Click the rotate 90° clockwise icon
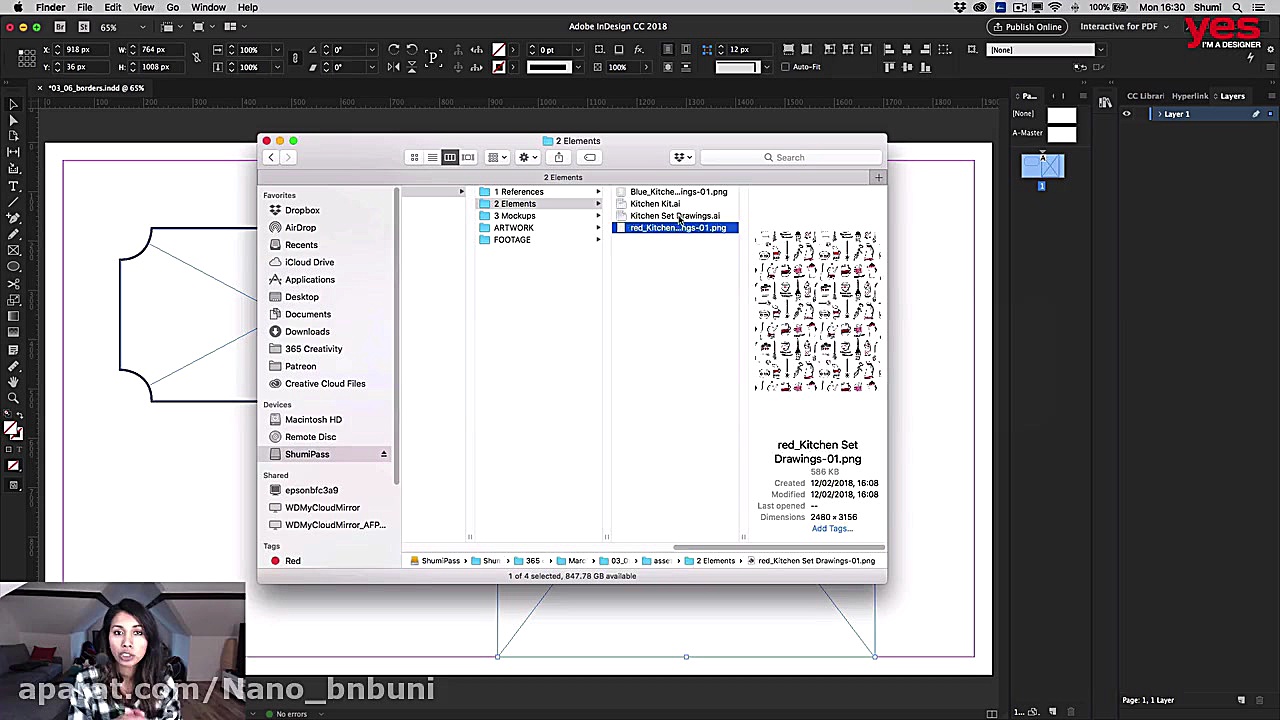The height and width of the screenshot is (720, 1280). (394, 49)
